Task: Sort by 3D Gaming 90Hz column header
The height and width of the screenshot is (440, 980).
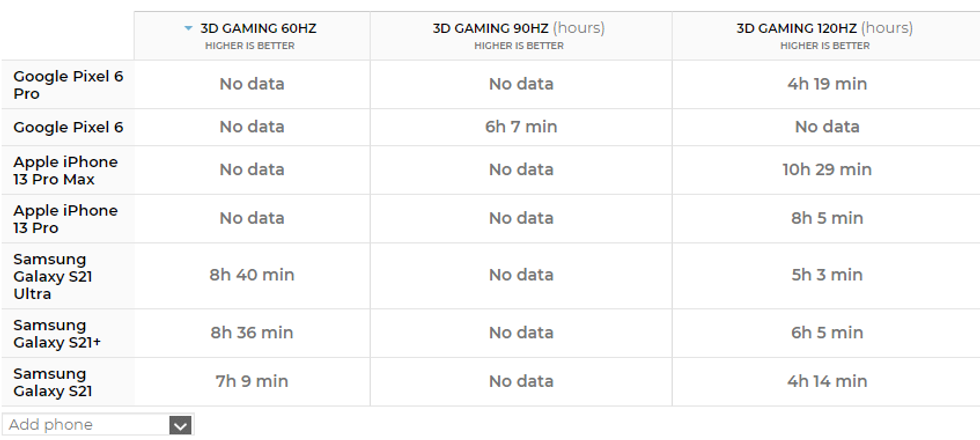Action: [518, 29]
